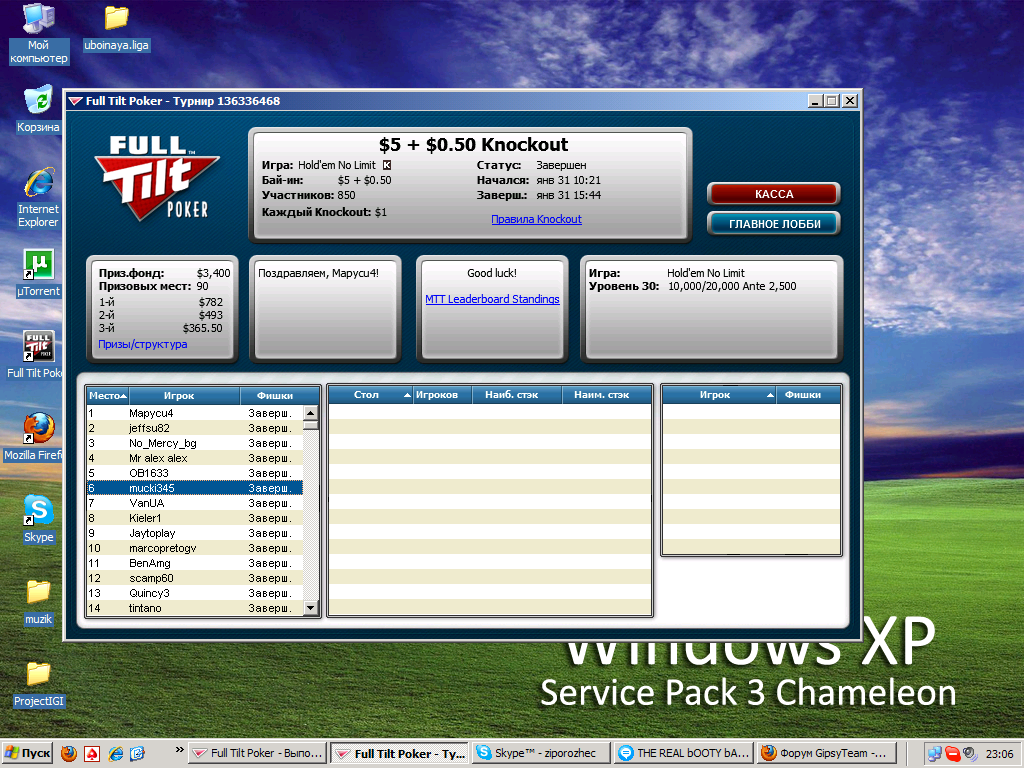Select player Mr alex alex row
This screenshot has width=1024, height=768.
(x=195, y=458)
